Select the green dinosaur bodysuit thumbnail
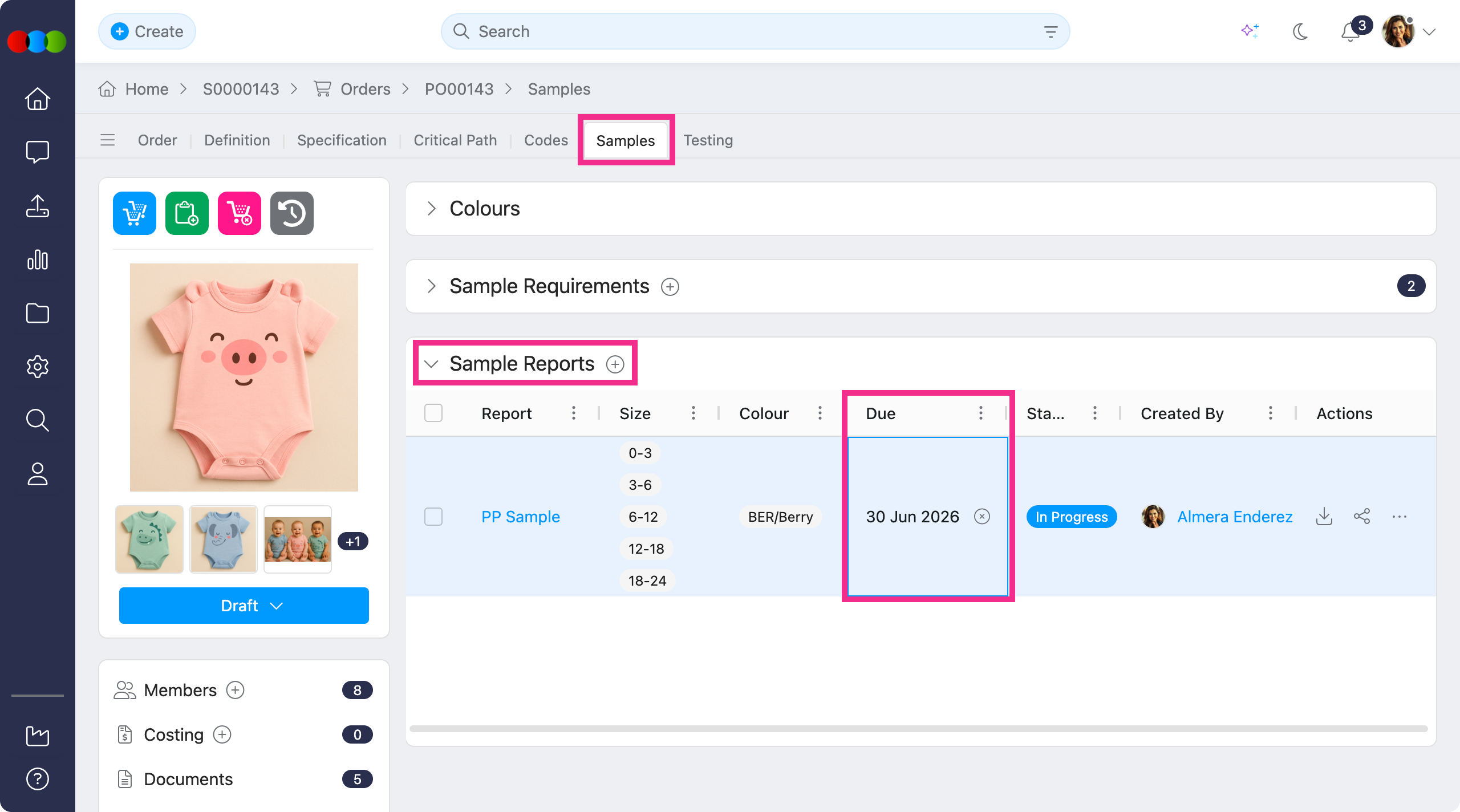Viewport: 1460px width, 812px height. (149, 539)
